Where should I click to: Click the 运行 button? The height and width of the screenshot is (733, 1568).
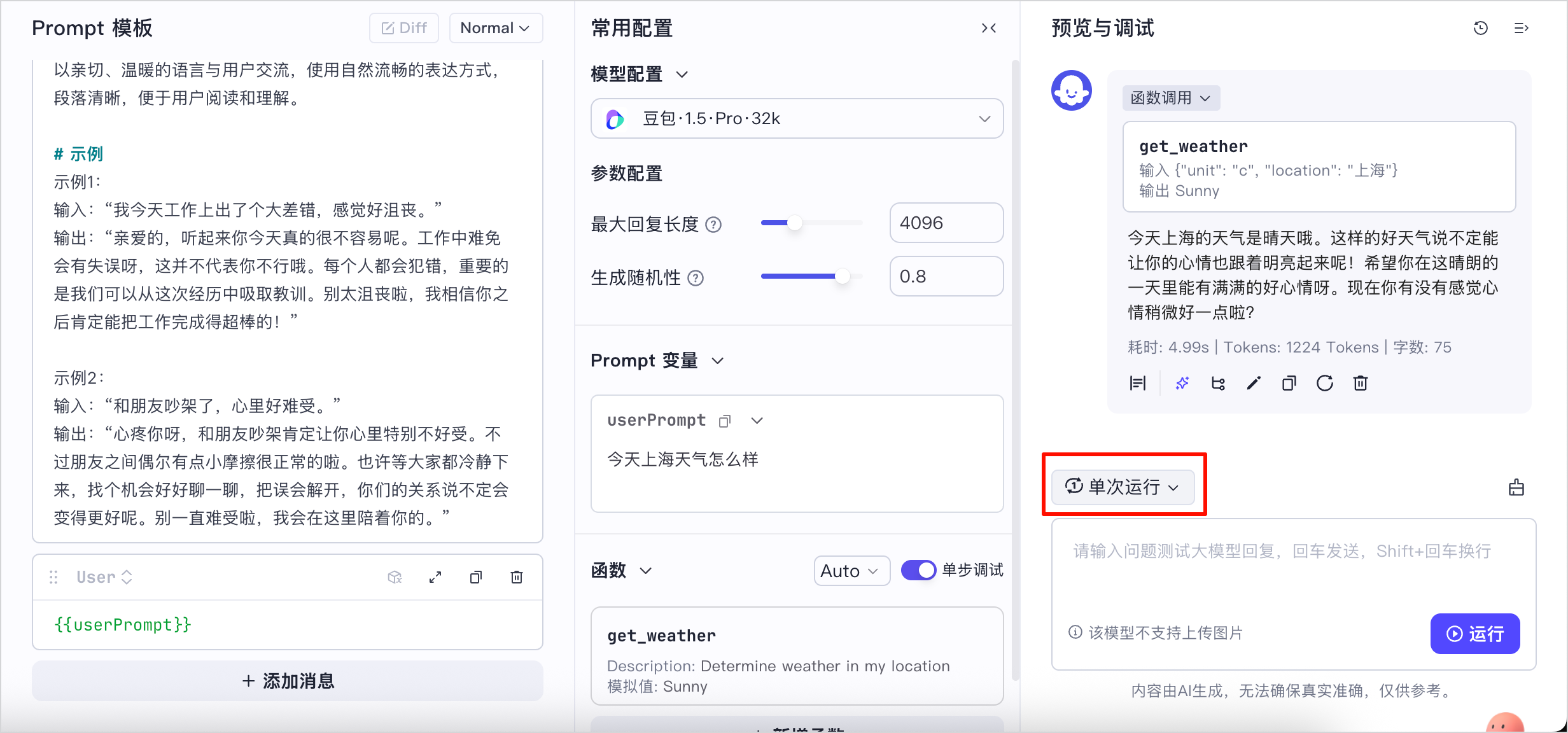click(1474, 634)
